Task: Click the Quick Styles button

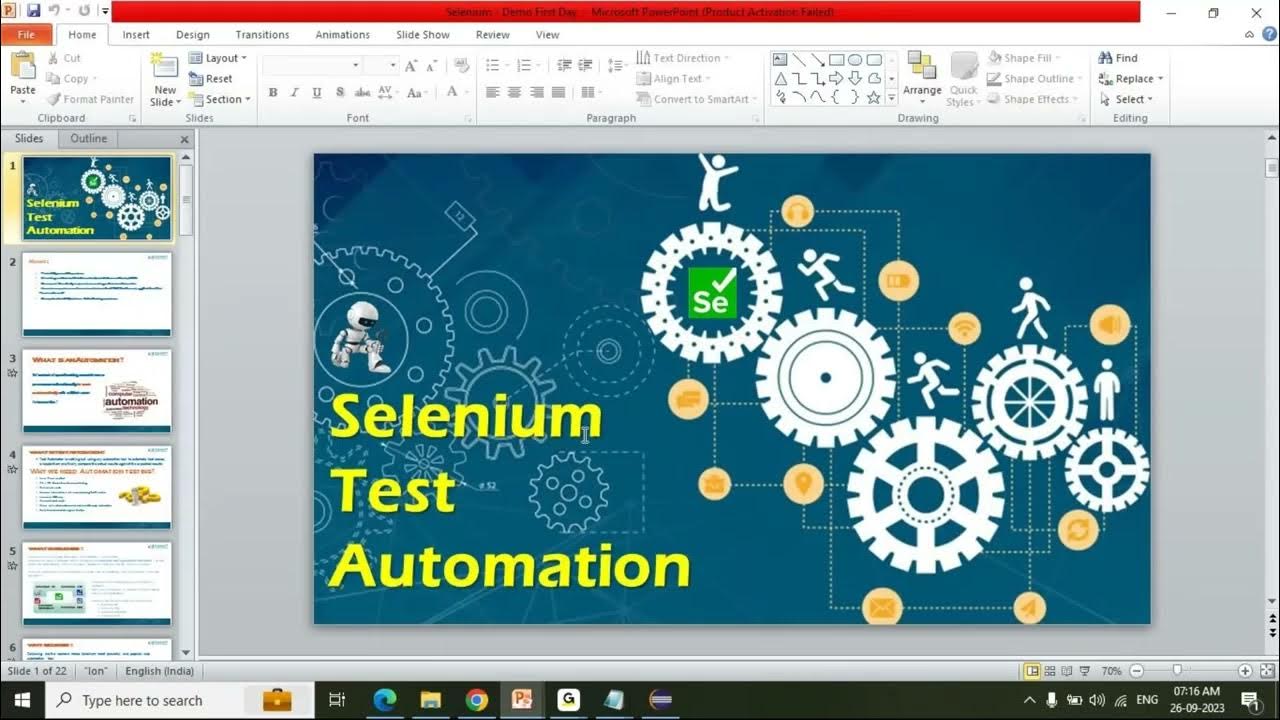Action: tap(964, 78)
